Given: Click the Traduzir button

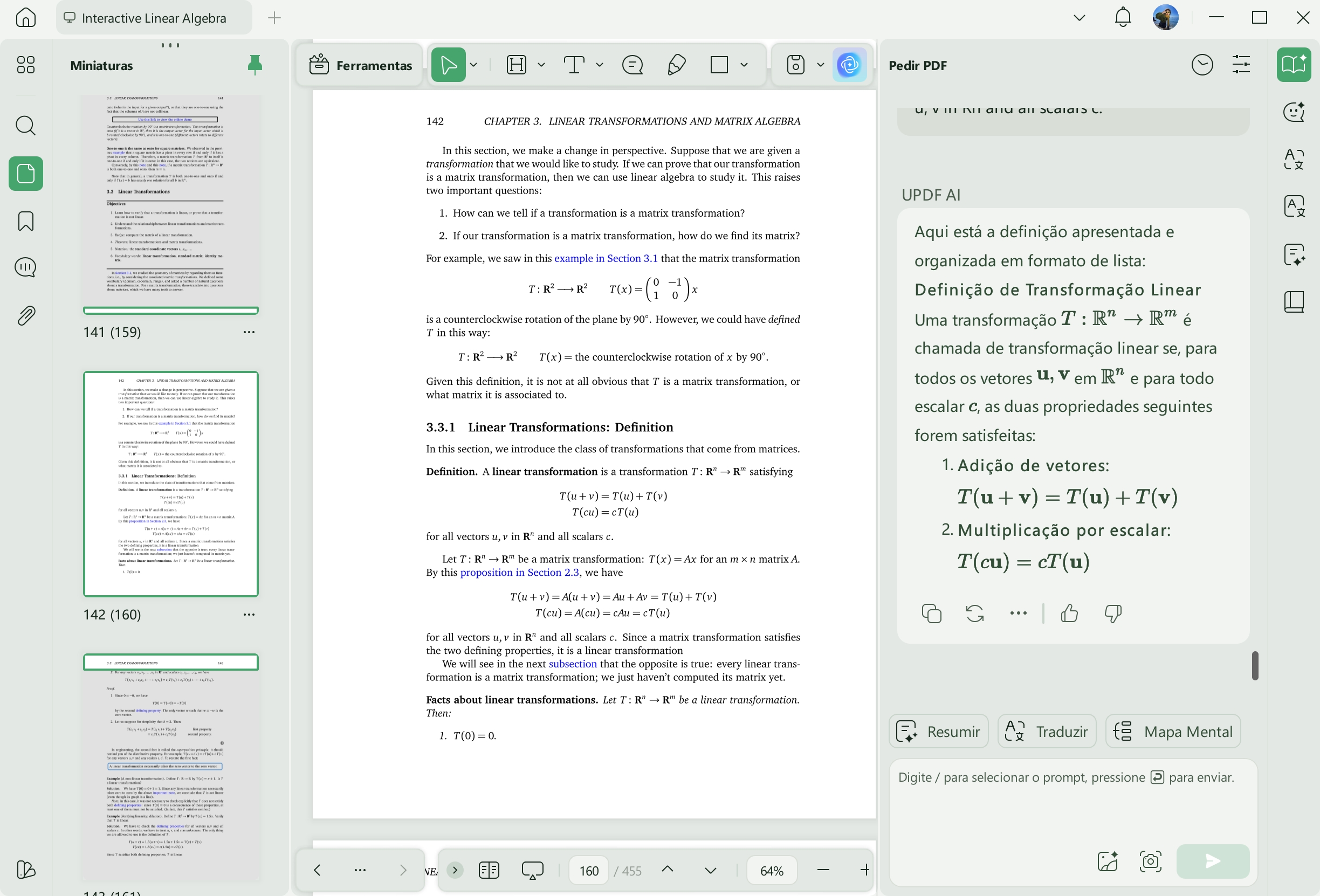Looking at the screenshot, I should (x=1047, y=732).
